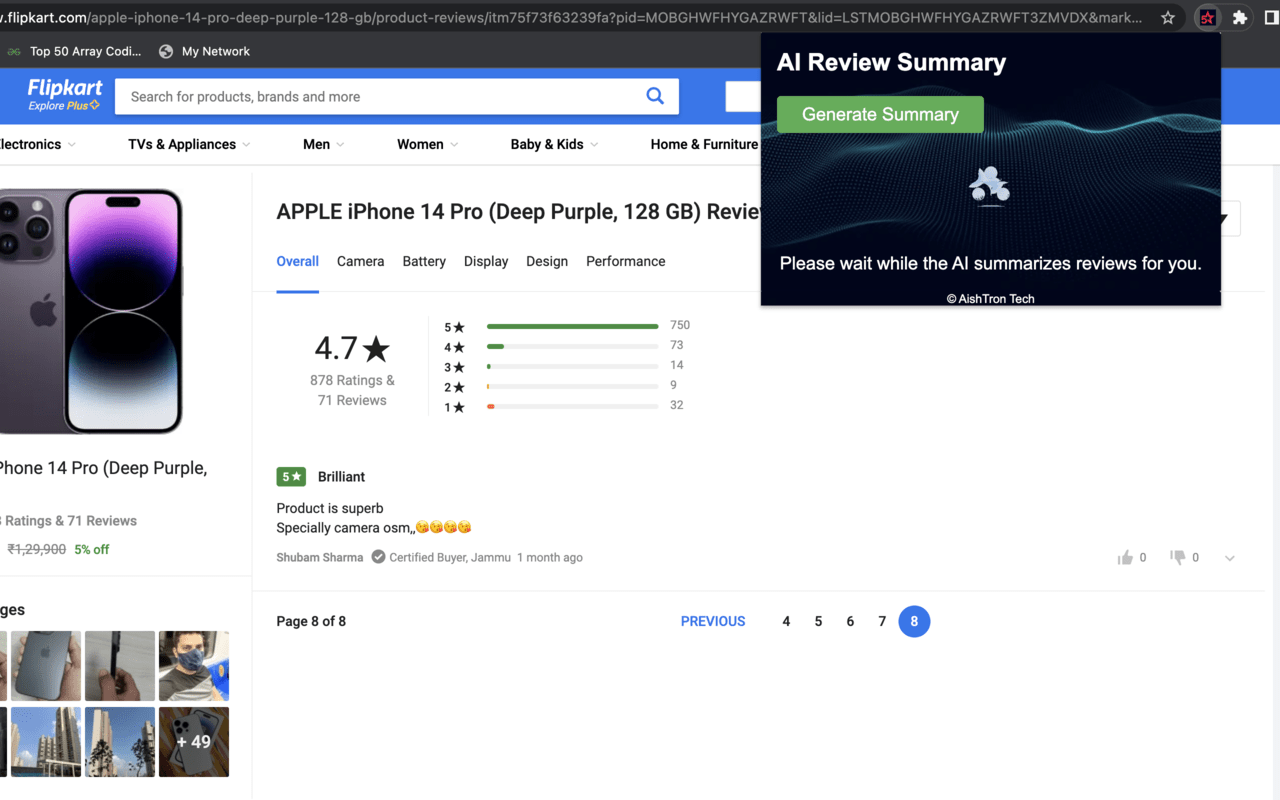The height and width of the screenshot is (800, 1280).
Task: Click the 5% off discount text
Action: pyautogui.click(x=92, y=549)
